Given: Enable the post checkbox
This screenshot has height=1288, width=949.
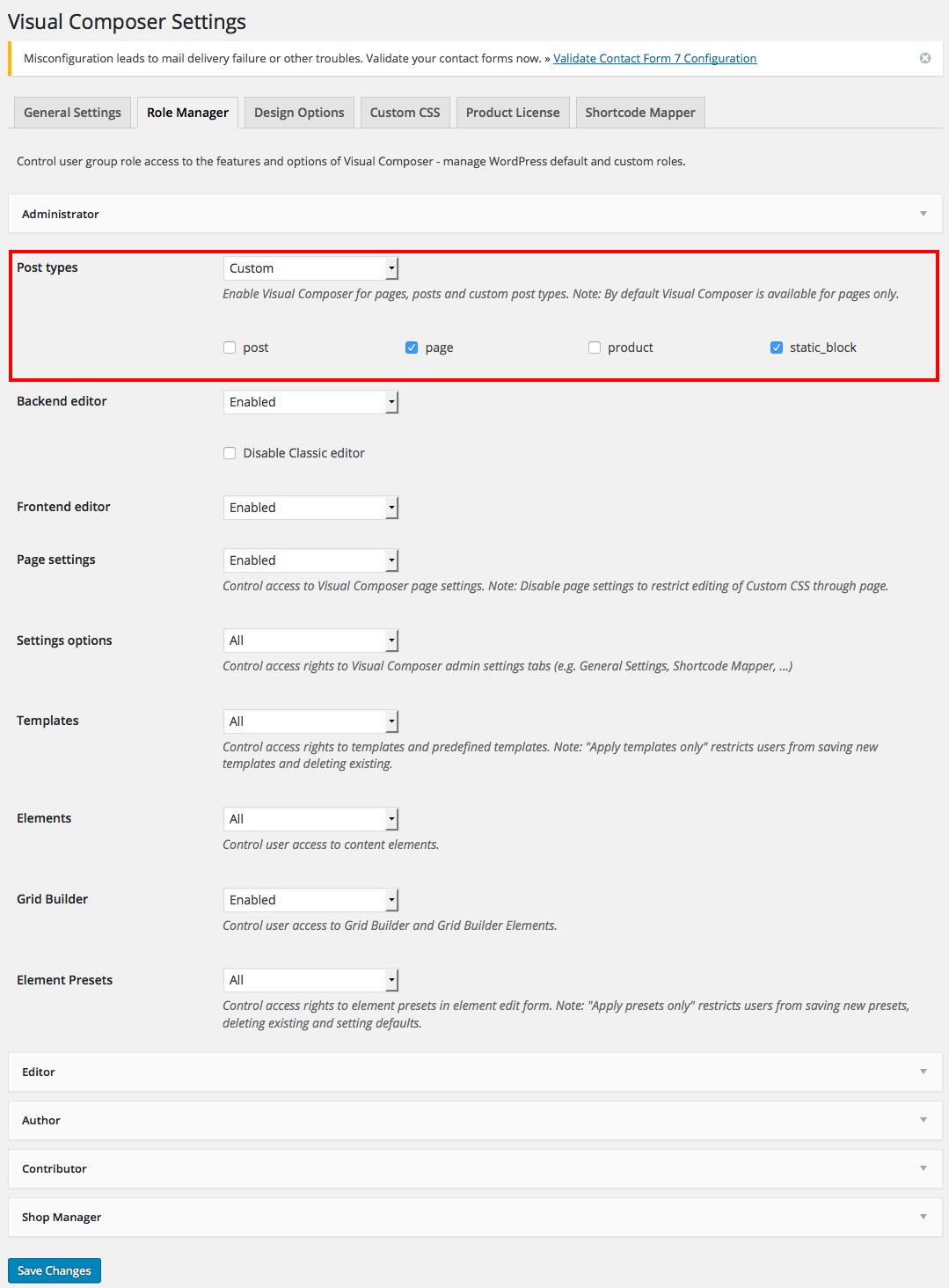Looking at the screenshot, I should tap(230, 348).
